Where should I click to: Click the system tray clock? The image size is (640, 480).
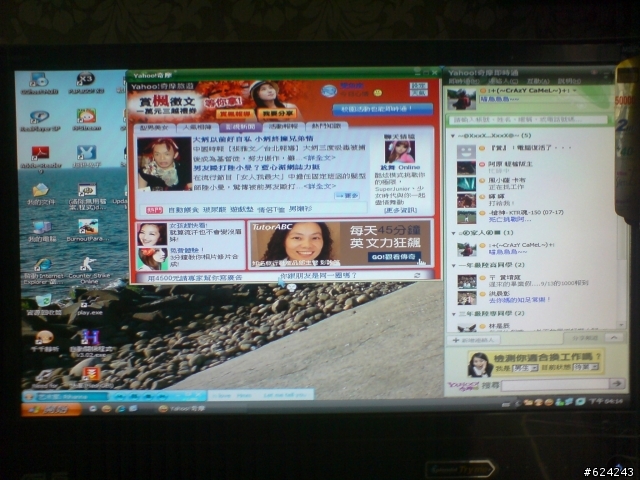coord(606,402)
